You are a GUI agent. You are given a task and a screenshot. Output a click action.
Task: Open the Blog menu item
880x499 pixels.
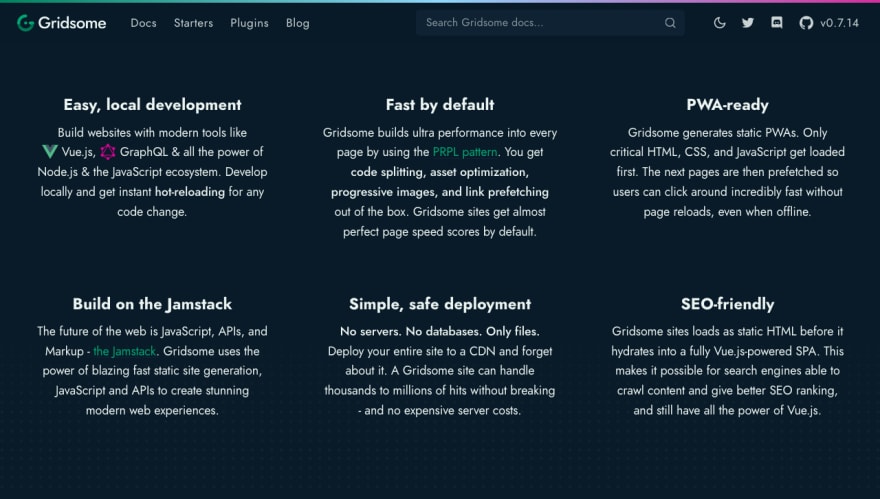coord(297,23)
